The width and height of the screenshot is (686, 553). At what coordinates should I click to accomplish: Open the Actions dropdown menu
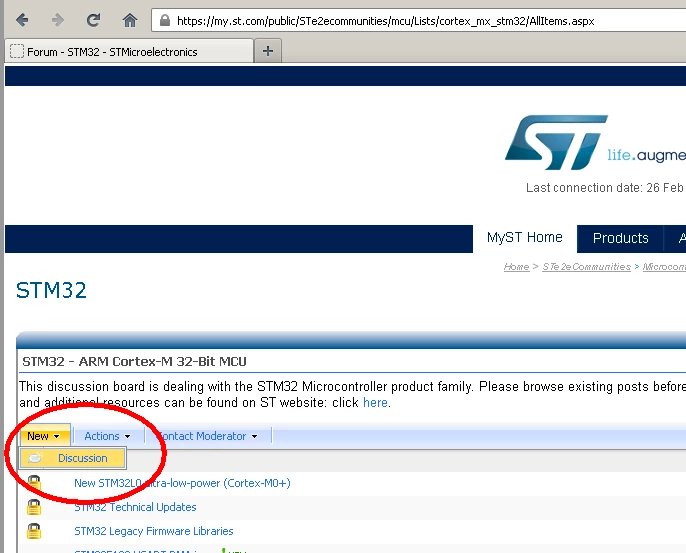click(x=107, y=436)
